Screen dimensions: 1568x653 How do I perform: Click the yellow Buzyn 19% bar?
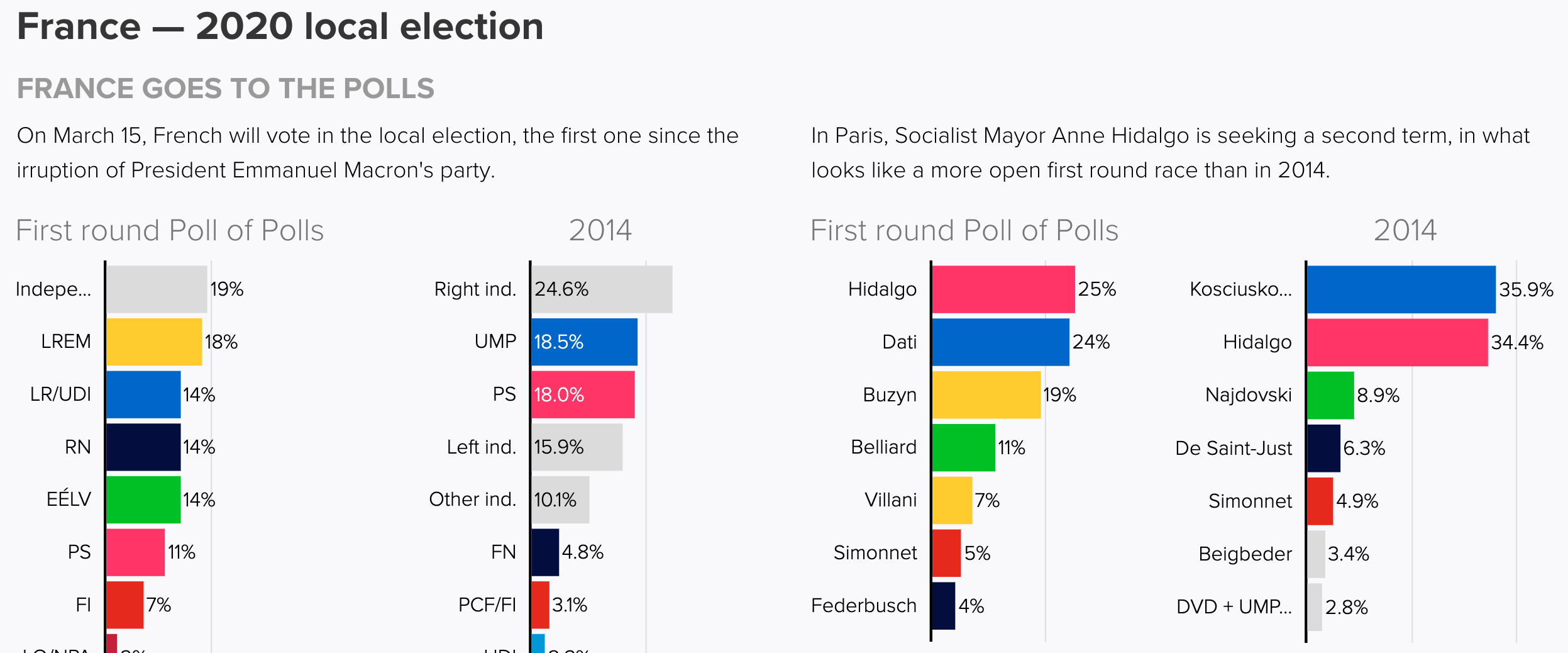click(x=986, y=395)
